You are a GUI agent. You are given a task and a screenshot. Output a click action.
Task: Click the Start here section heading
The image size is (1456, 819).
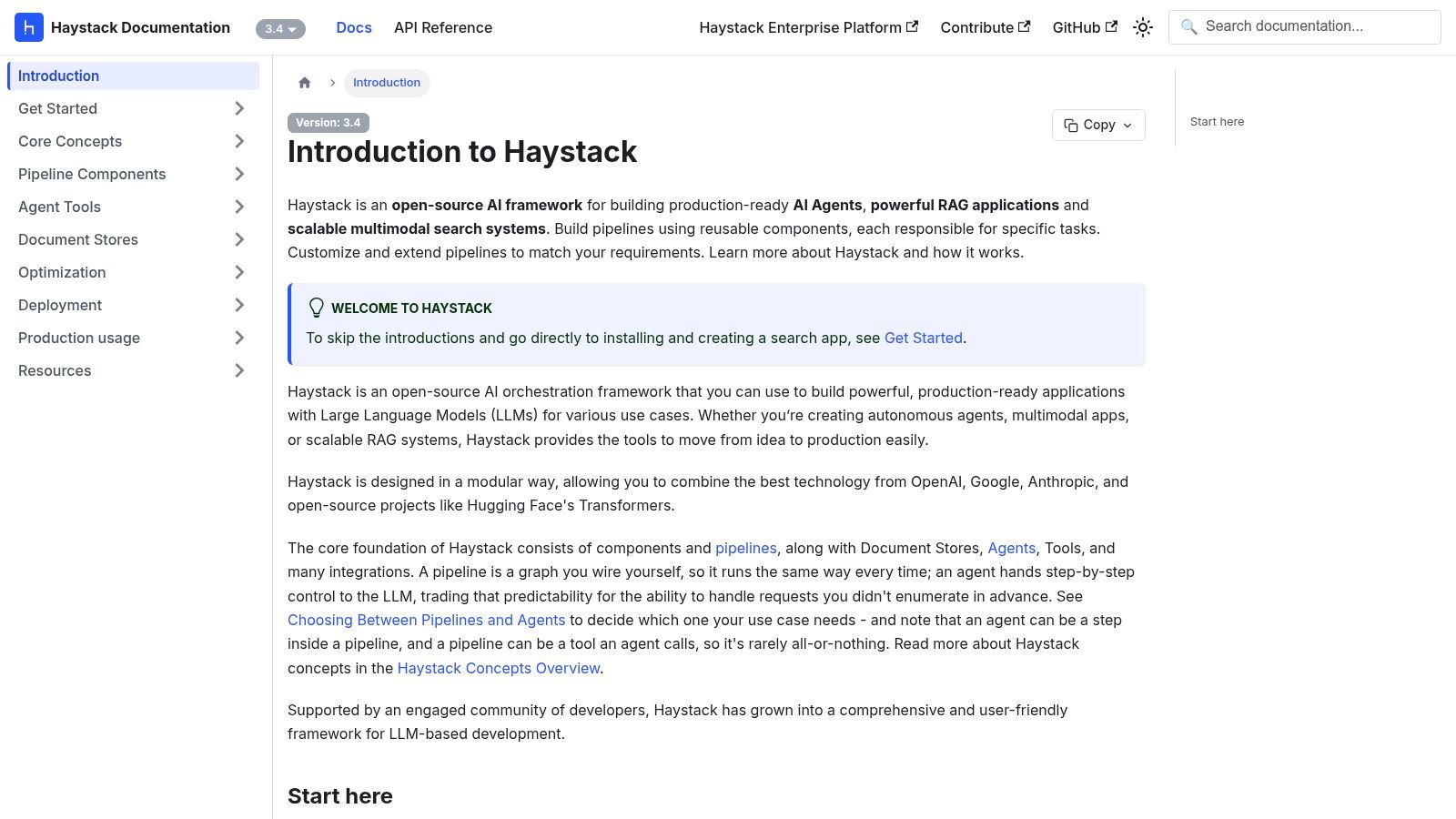340,796
